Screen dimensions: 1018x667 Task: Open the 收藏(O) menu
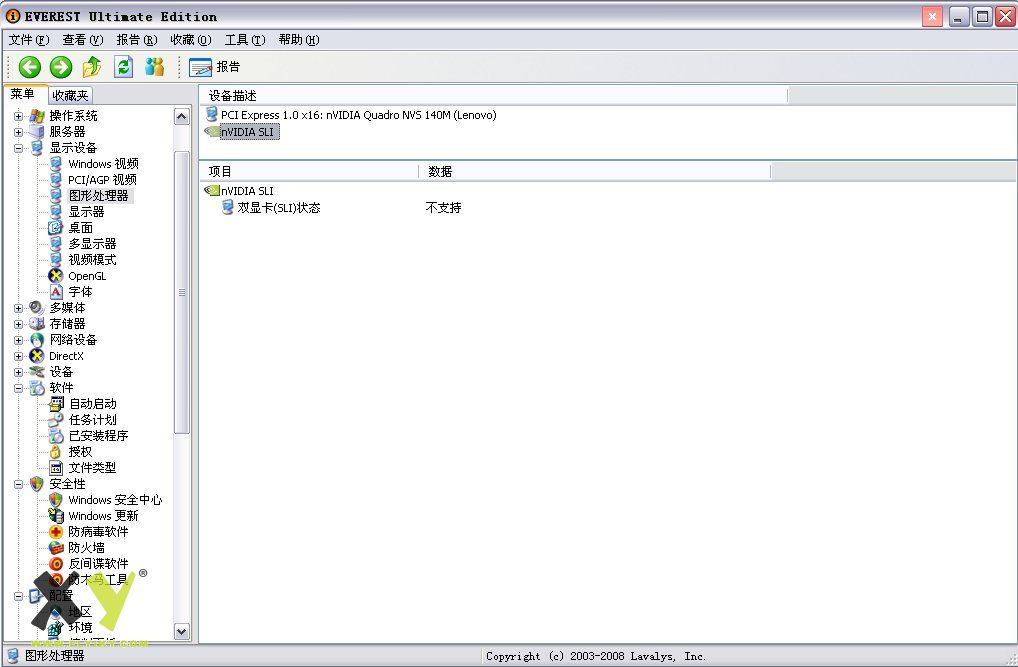(191, 40)
